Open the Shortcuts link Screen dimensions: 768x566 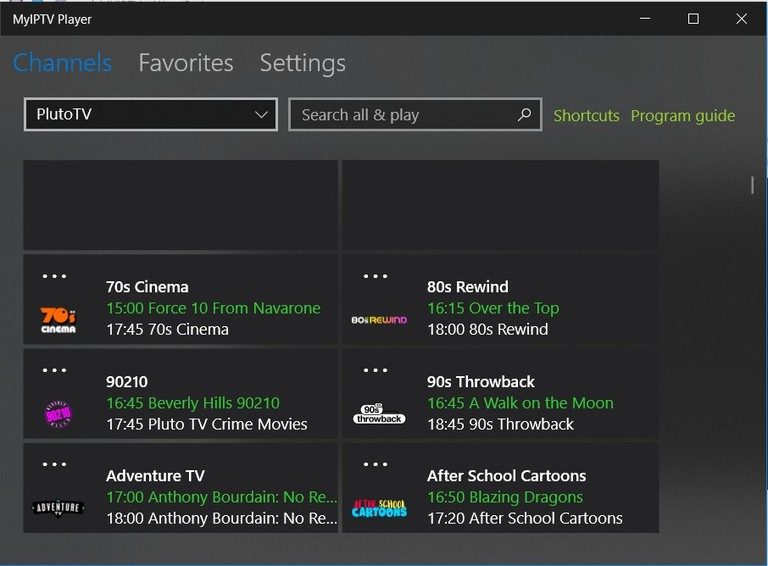(586, 116)
